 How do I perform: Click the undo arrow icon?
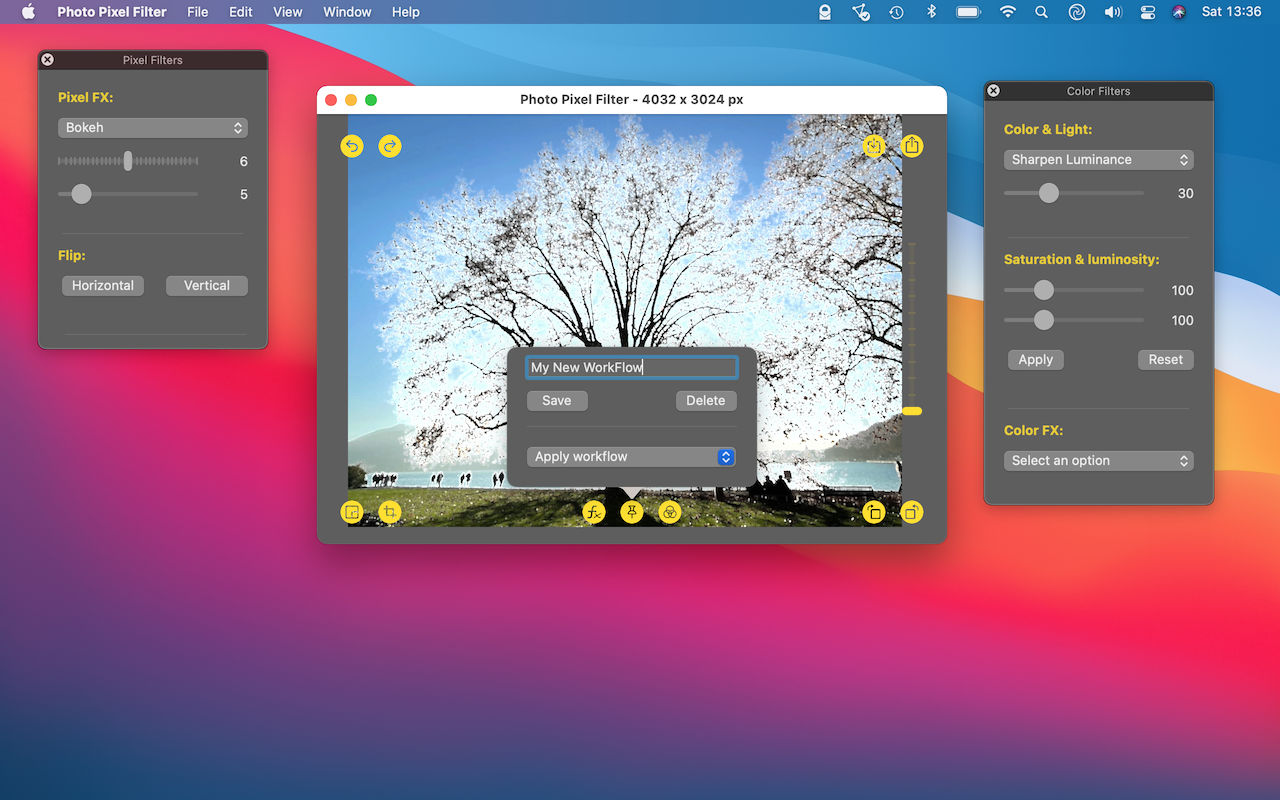coord(352,146)
